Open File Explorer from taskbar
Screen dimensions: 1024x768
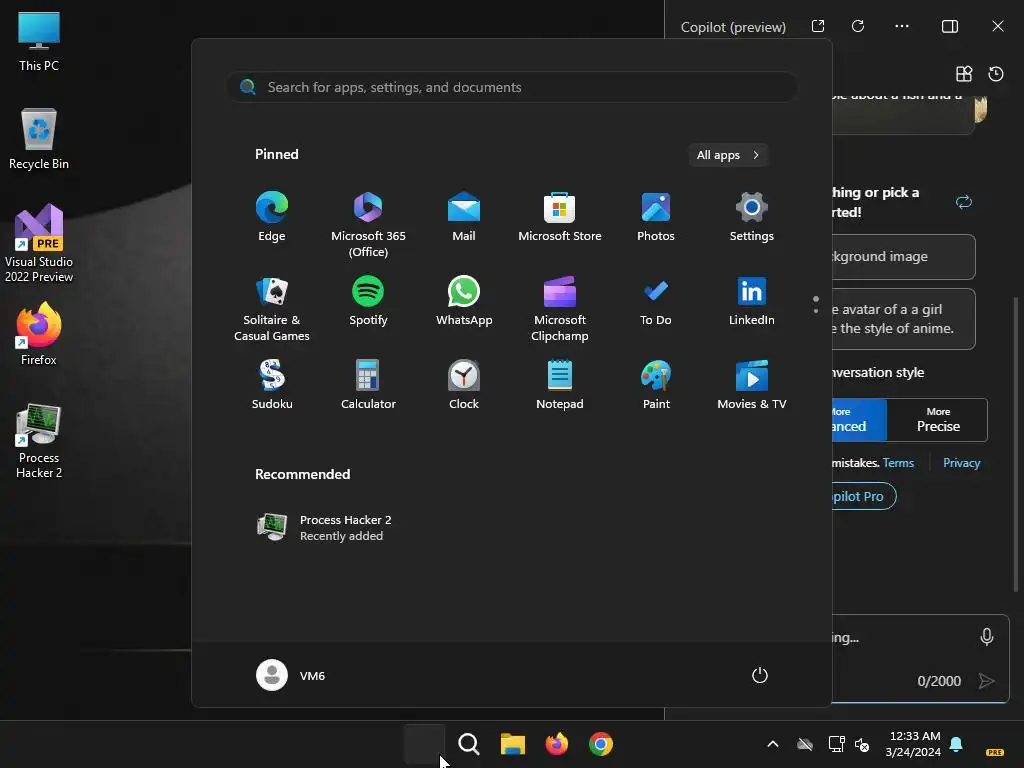point(513,744)
